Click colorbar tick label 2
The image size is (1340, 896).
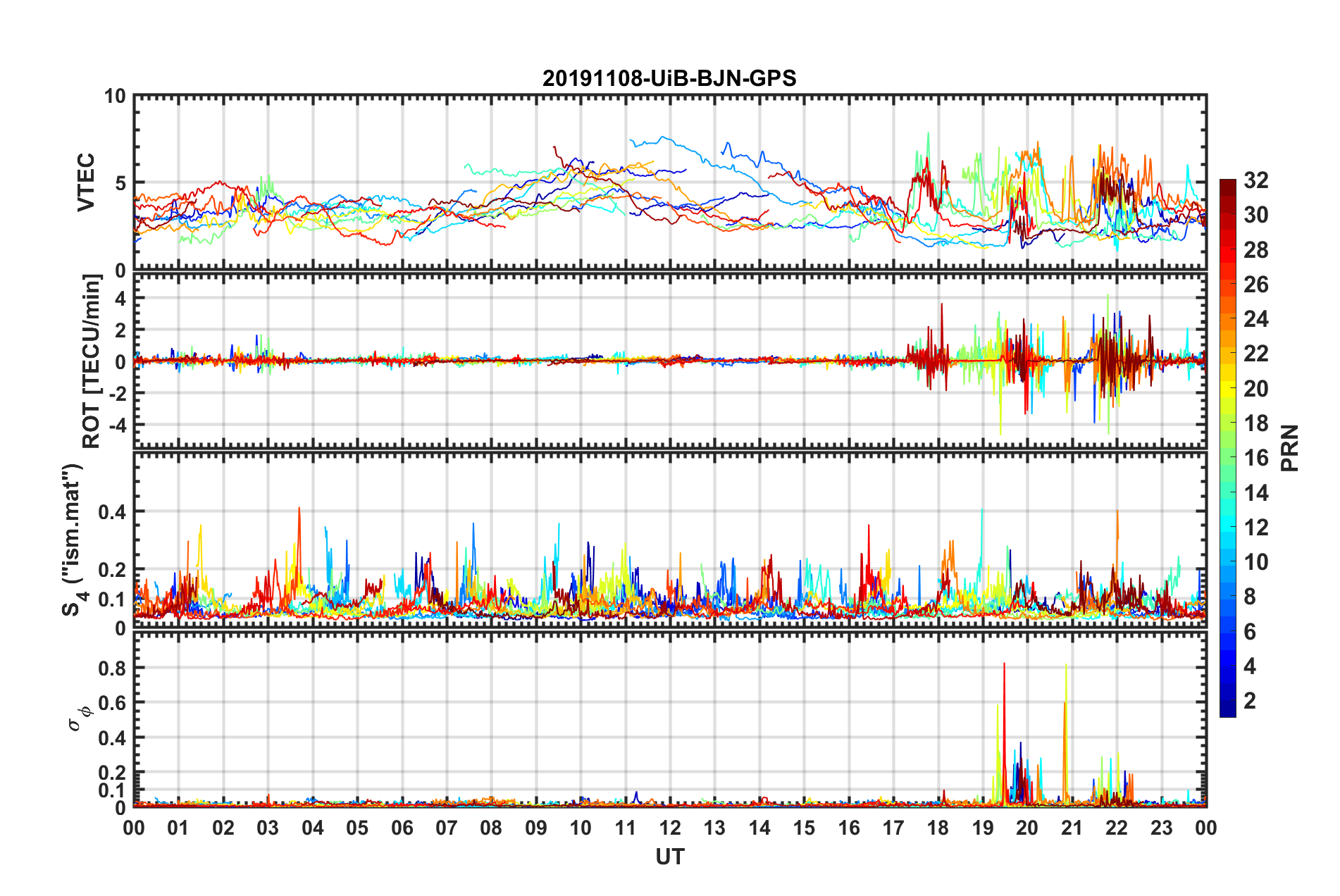click(x=1250, y=701)
